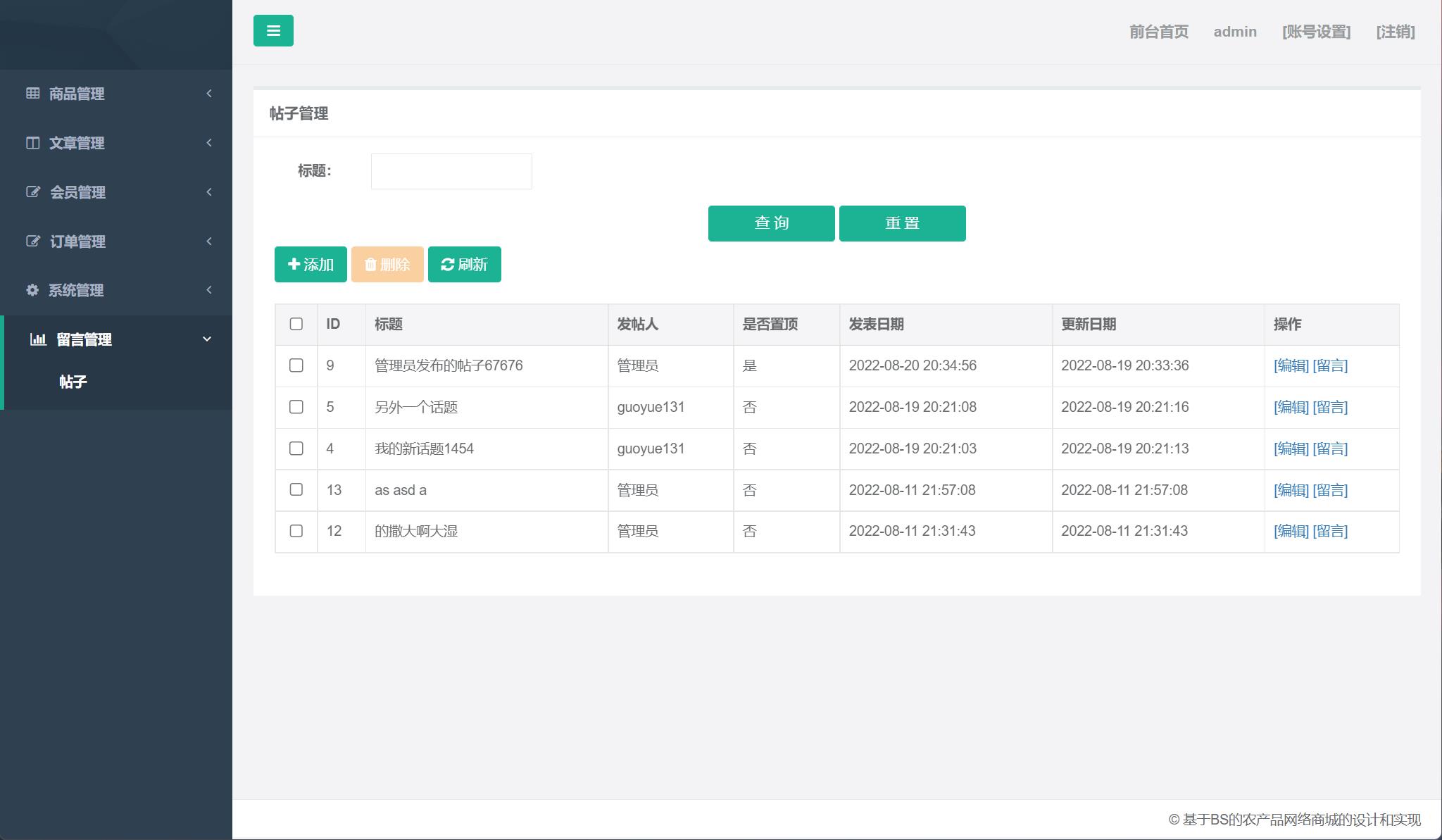
Task: Focus the 标题 search input field
Action: [x=451, y=171]
